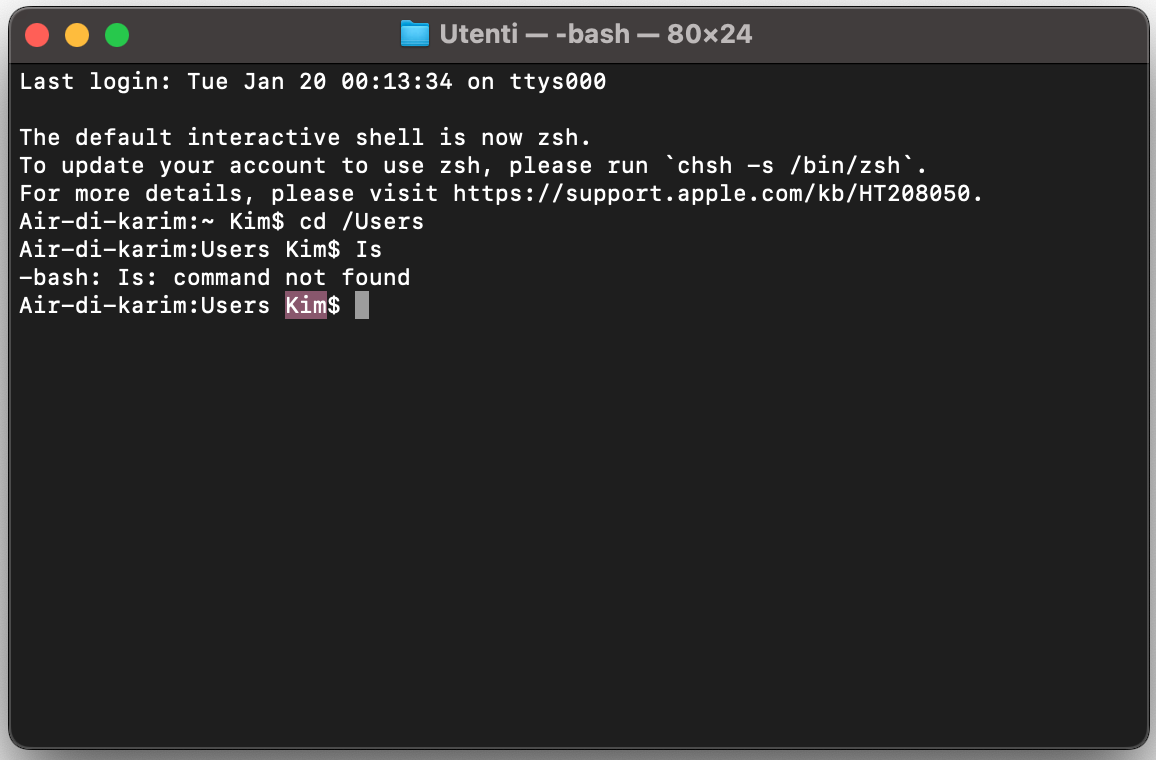The height and width of the screenshot is (760, 1156).
Task: Minimize the window using the yellow button
Action: tap(77, 35)
